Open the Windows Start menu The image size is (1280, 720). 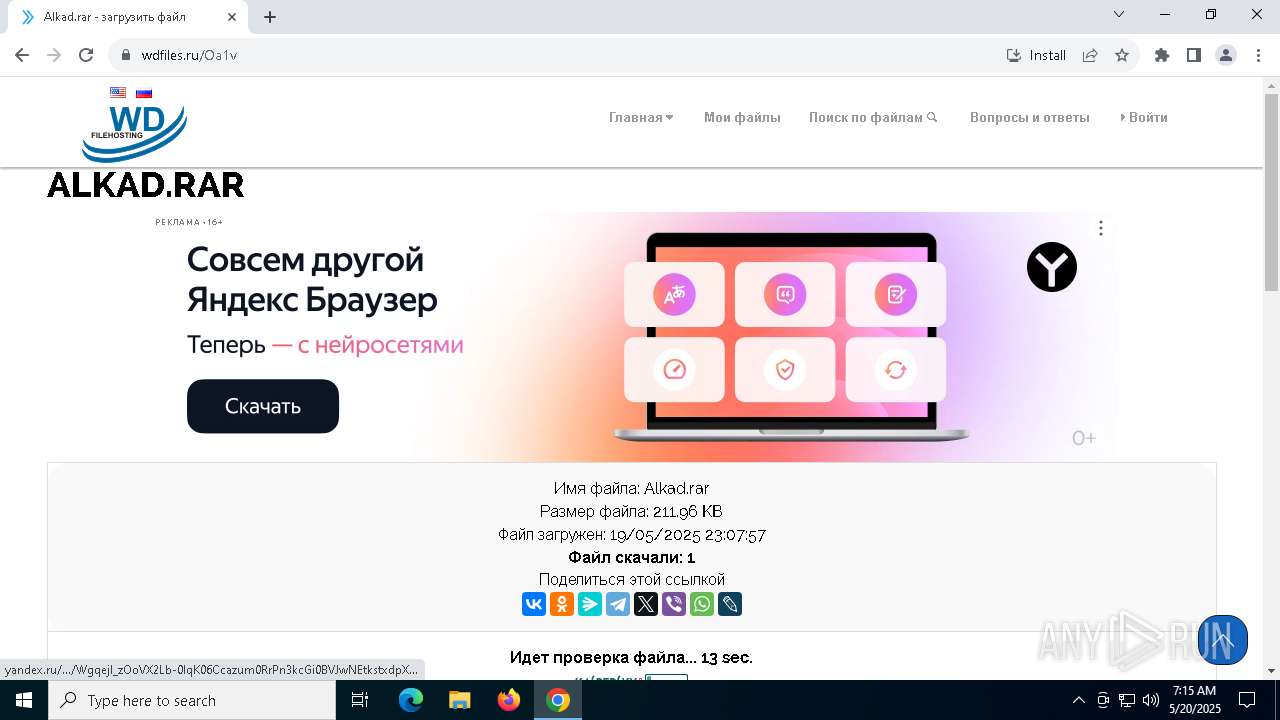(x=24, y=700)
